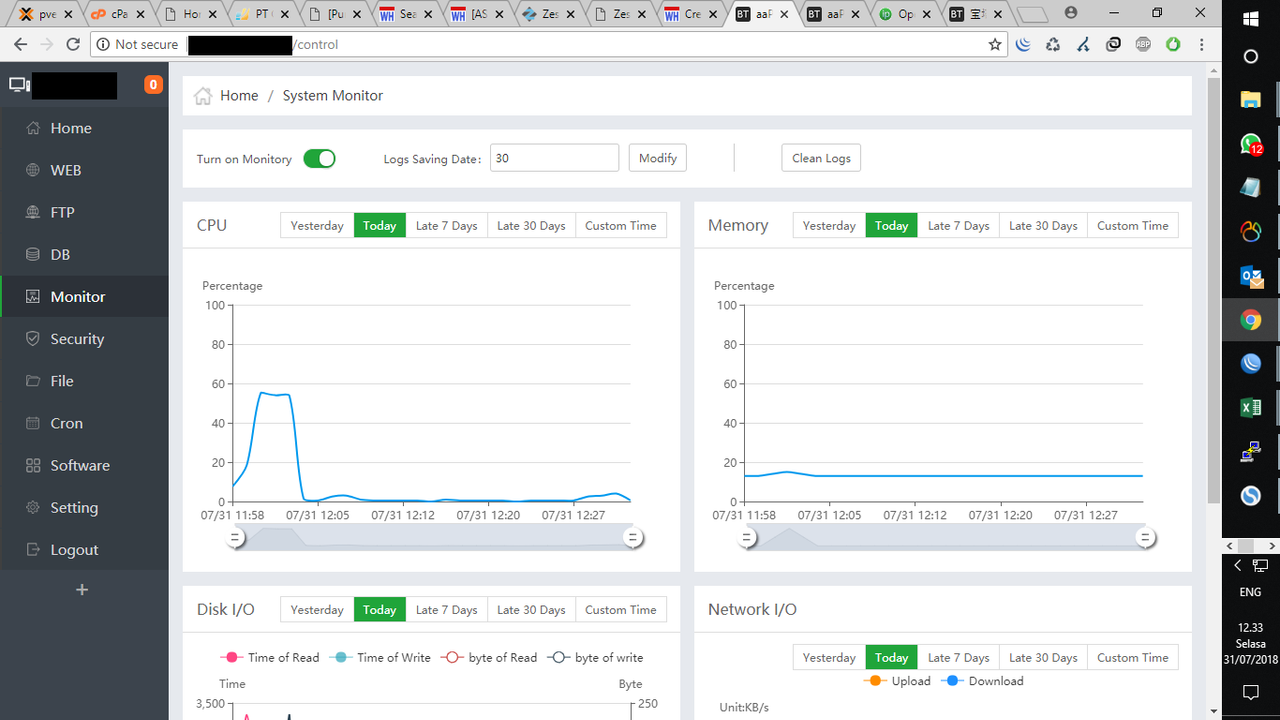This screenshot has width=1280, height=720.
Task: Open the Chrome three-dot menu
Action: coord(1202,44)
